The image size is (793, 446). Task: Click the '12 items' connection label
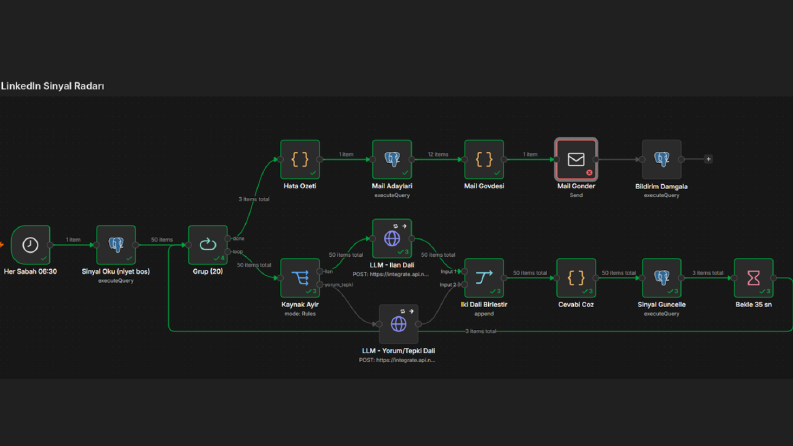click(x=438, y=154)
